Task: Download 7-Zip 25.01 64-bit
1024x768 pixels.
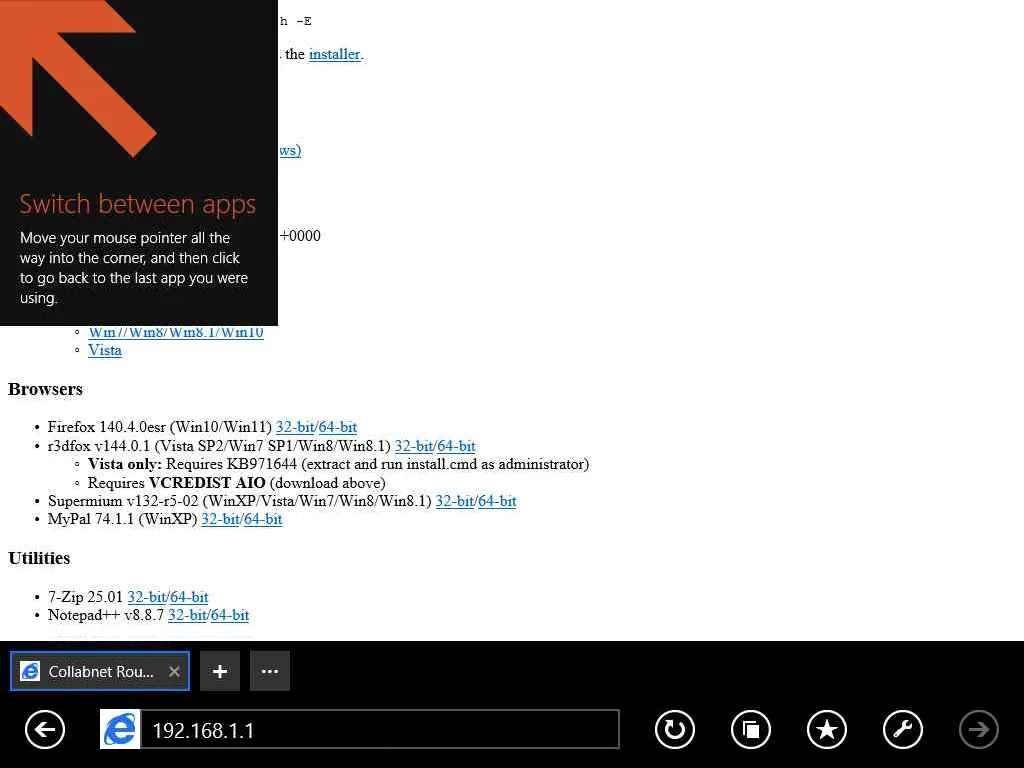Action: pos(189,597)
